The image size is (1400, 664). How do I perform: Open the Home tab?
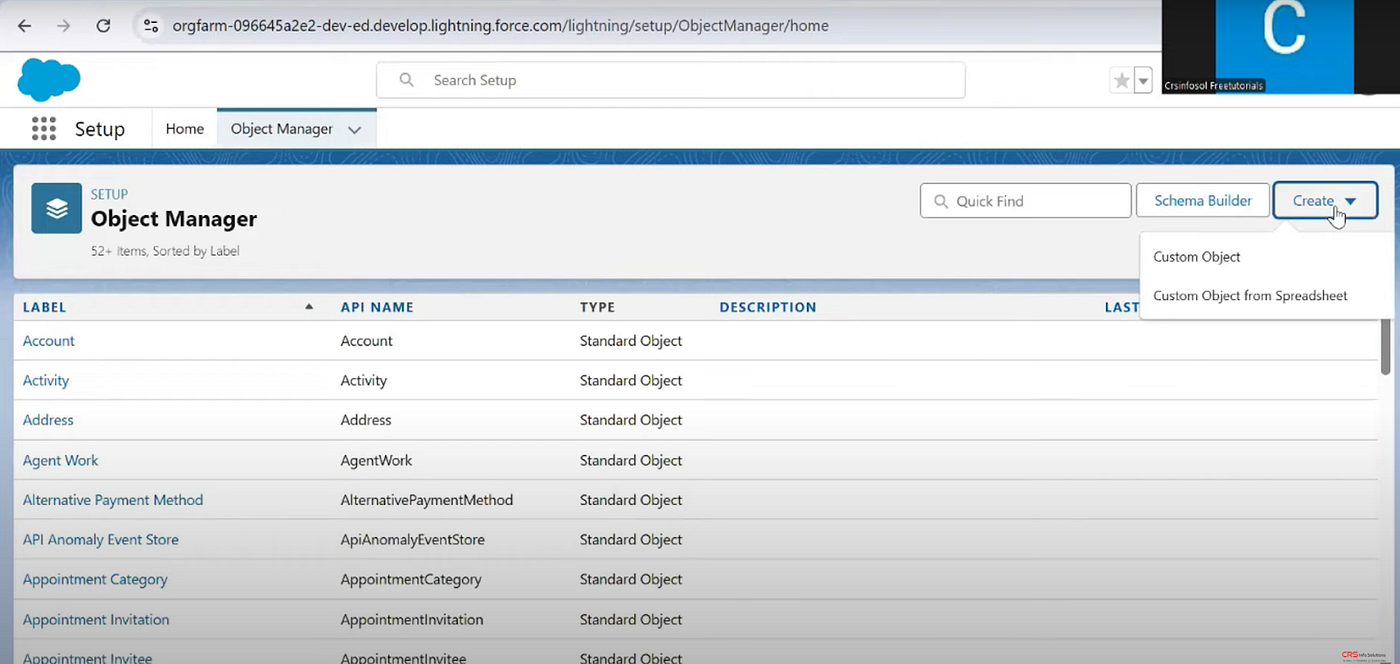[x=185, y=129]
